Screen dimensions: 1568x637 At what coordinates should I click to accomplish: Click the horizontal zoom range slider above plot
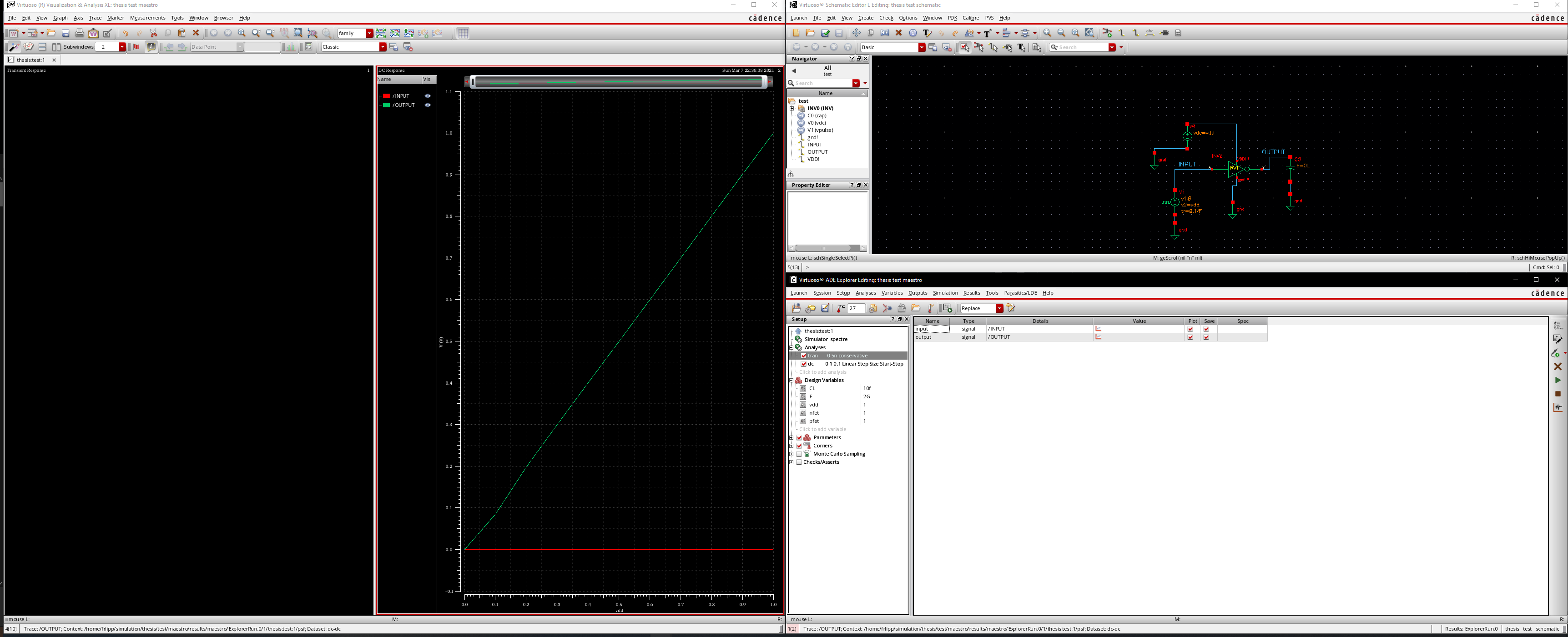[619, 81]
